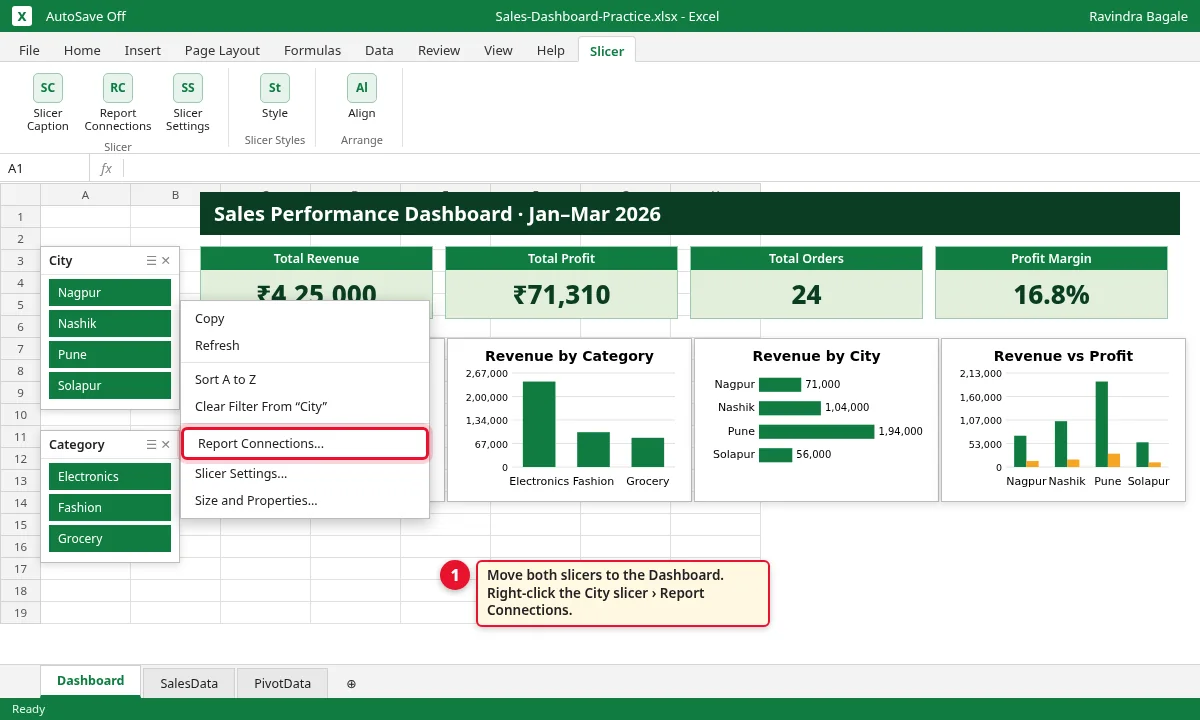Viewport: 1200px width, 720px height.
Task: Select column B header
Action: tap(175, 195)
